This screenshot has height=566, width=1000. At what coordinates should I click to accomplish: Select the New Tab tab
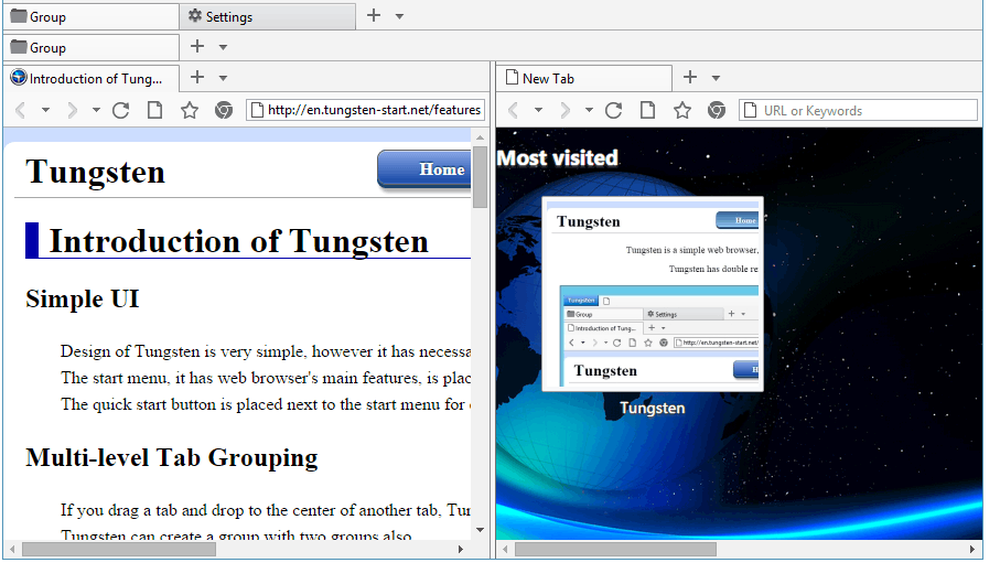584,78
